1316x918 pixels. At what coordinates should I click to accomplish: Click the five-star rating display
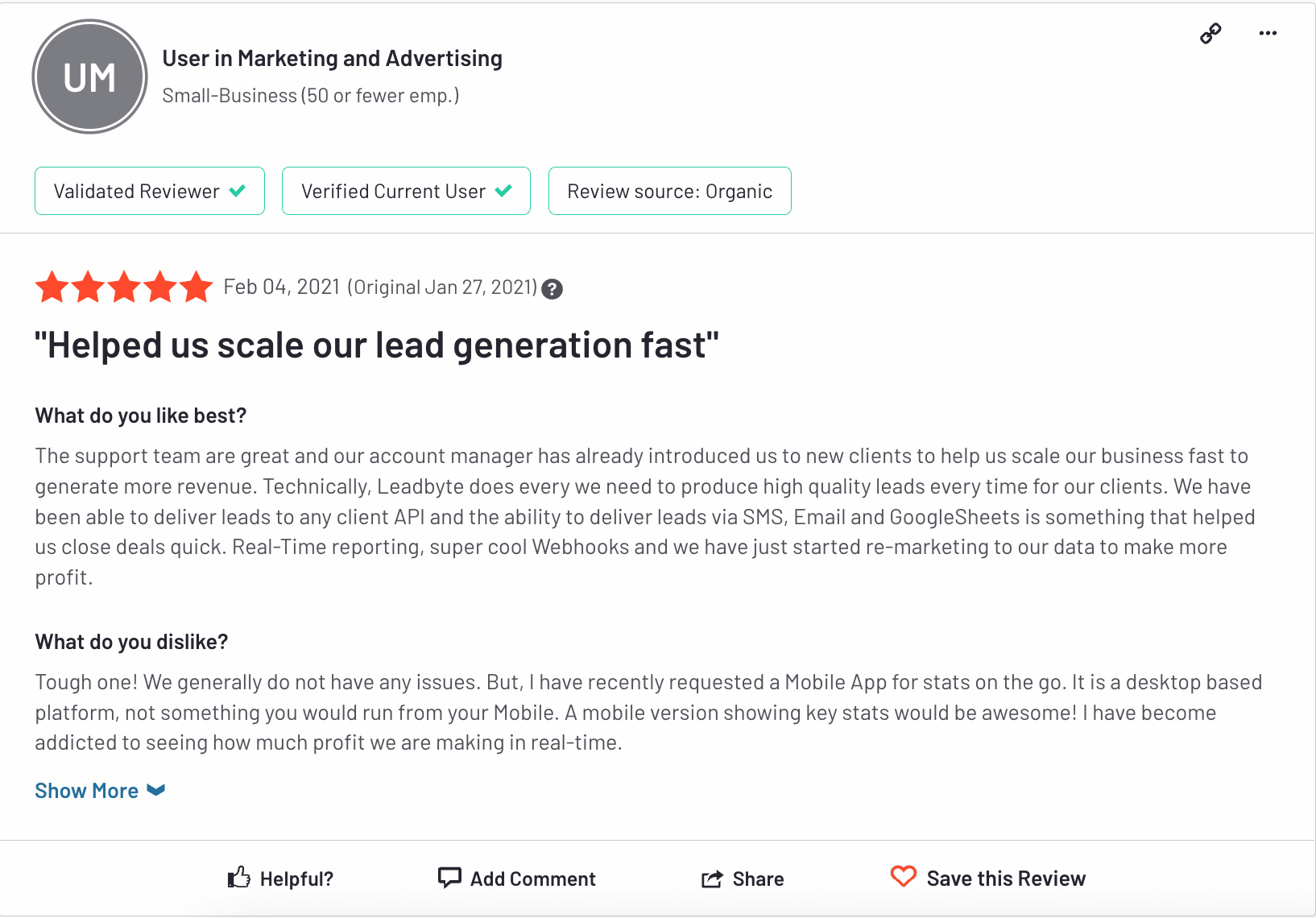click(124, 287)
